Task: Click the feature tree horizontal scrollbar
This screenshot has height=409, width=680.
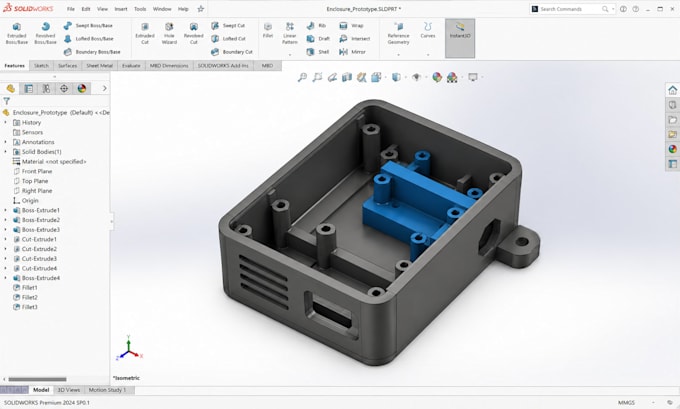Action: [37, 379]
